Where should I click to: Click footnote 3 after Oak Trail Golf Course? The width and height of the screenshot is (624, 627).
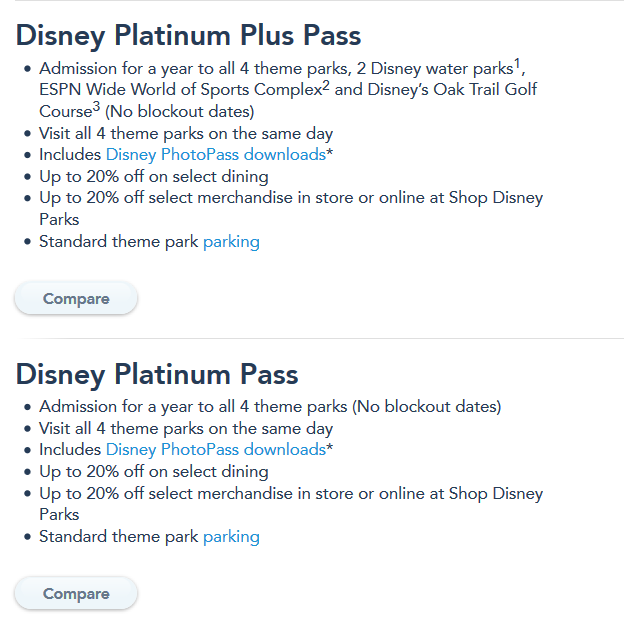point(96,106)
